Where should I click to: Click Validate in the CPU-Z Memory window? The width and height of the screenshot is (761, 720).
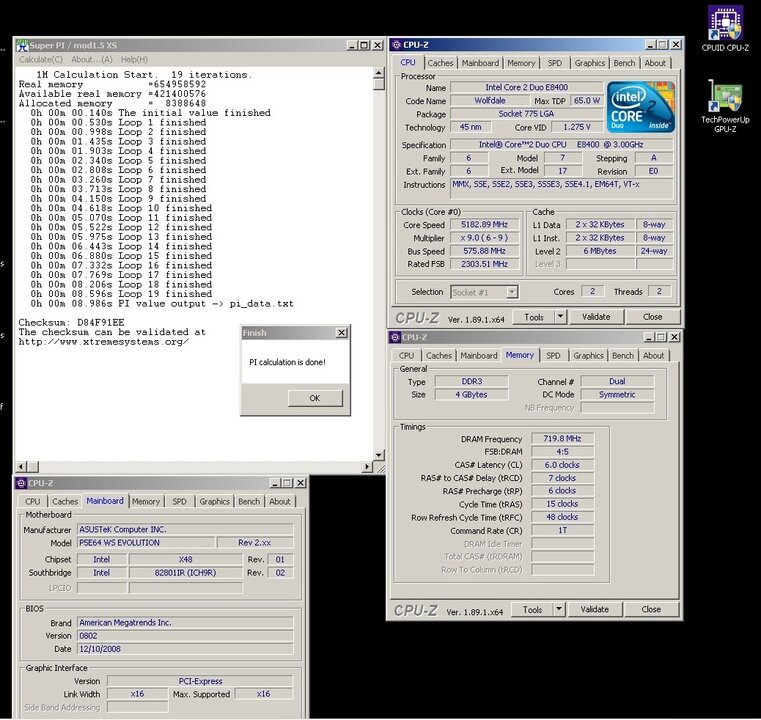(595, 609)
